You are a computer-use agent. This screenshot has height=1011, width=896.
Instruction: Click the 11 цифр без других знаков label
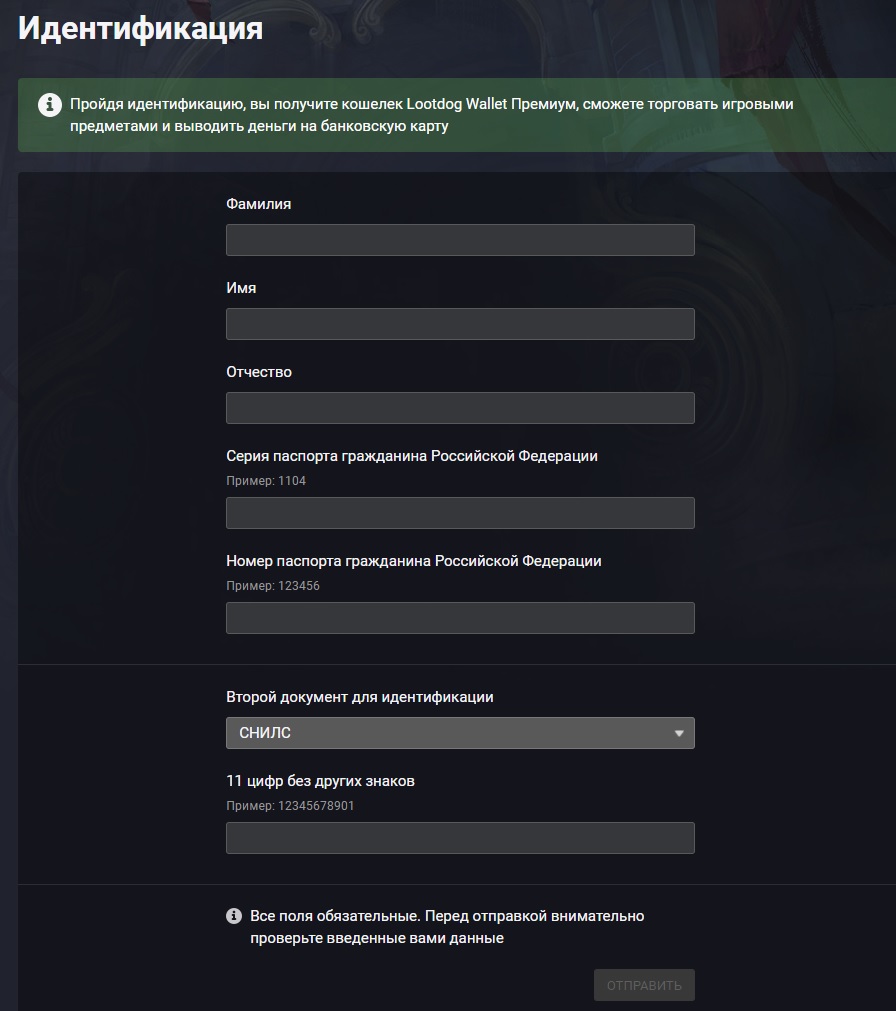[320, 781]
